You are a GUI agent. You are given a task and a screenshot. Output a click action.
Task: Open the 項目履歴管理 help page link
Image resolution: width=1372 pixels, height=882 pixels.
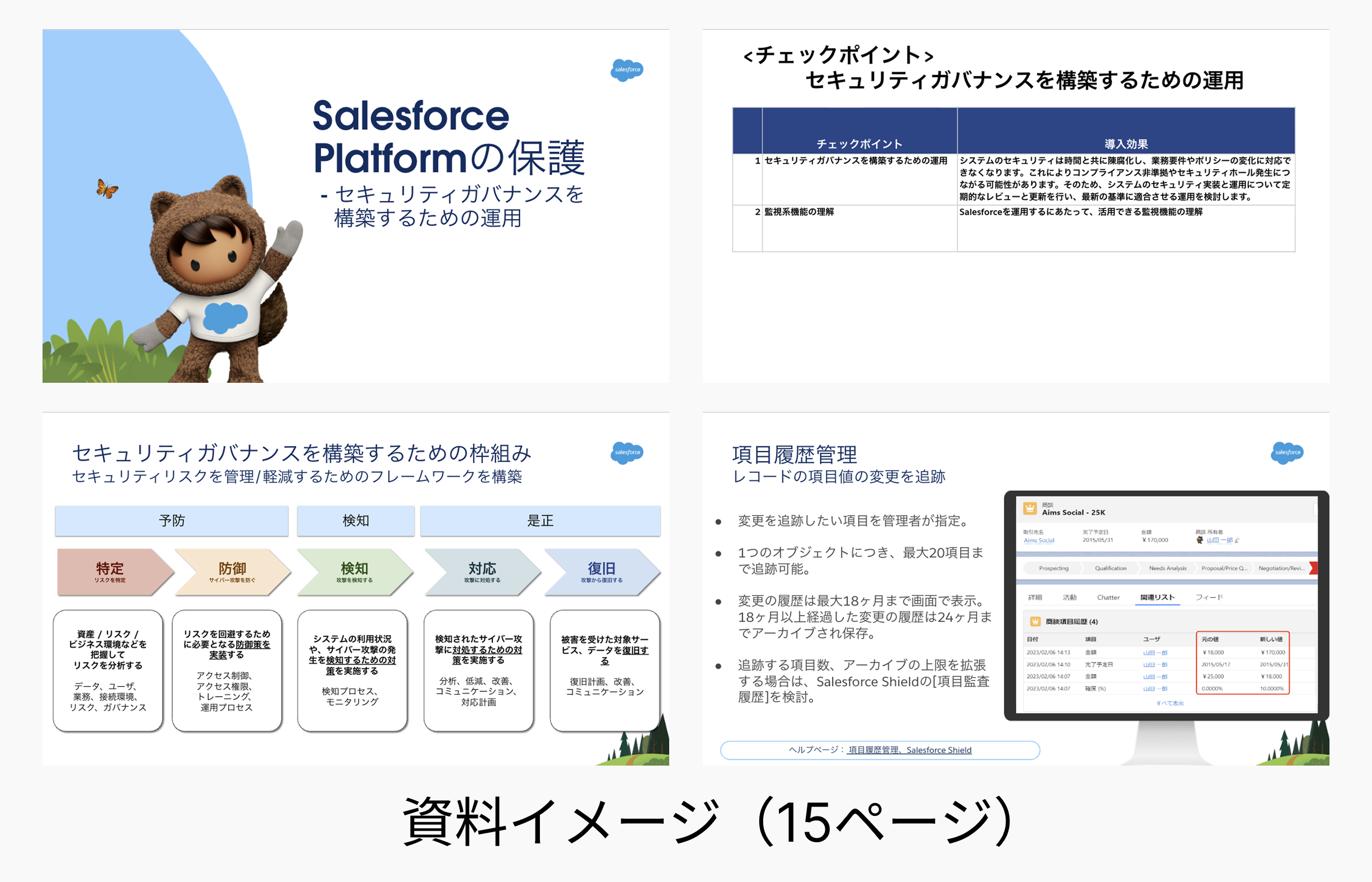(x=873, y=750)
